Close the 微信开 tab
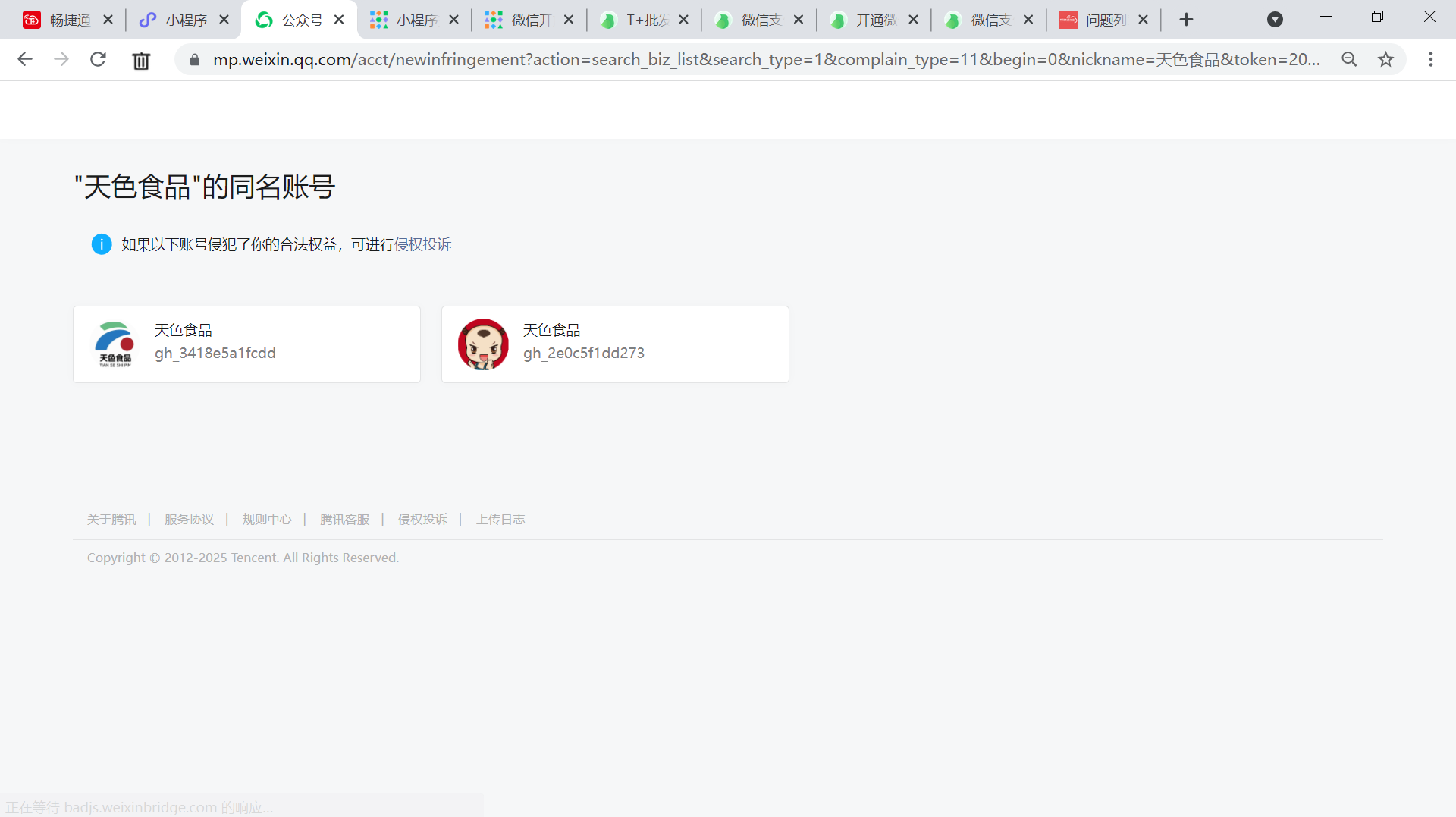This screenshot has width=1456, height=817. pos(569,20)
